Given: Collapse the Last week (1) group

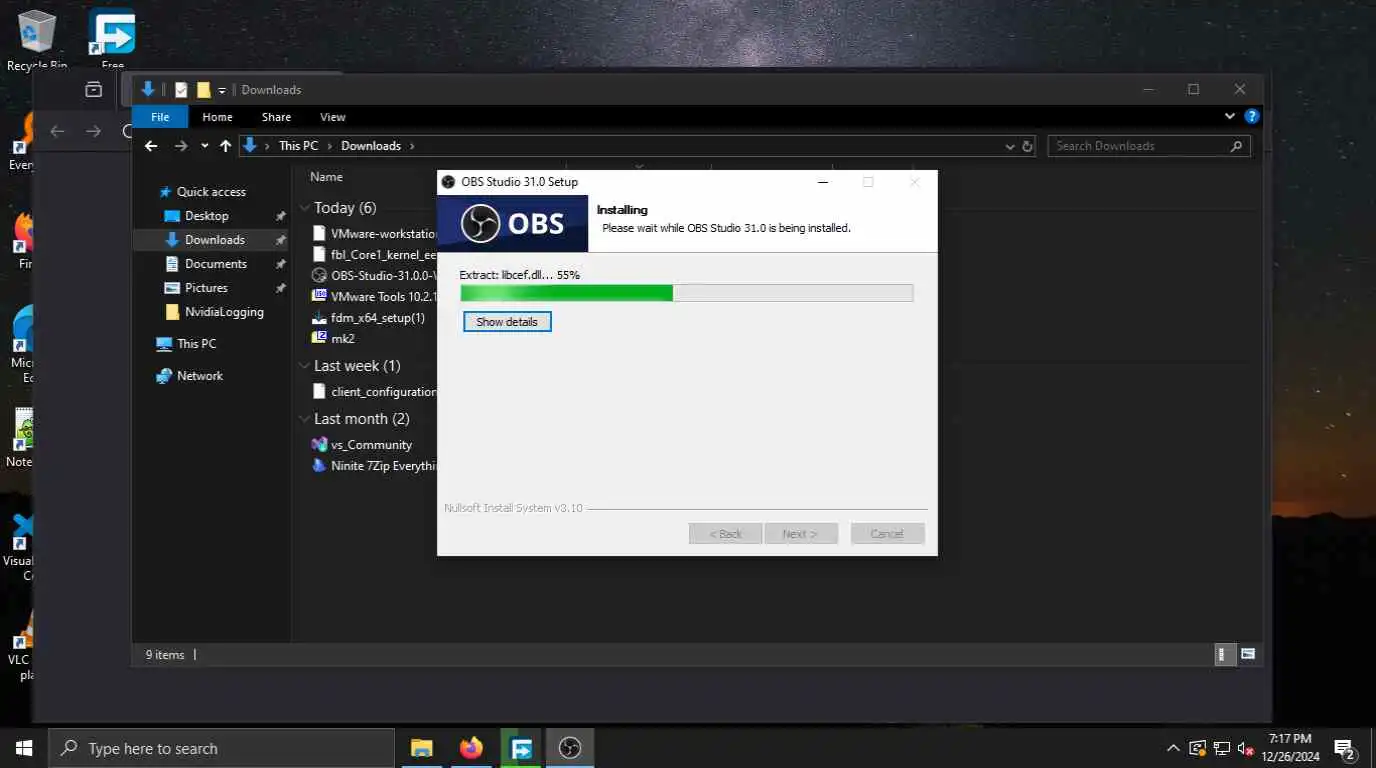Looking at the screenshot, I should click(306, 366).
